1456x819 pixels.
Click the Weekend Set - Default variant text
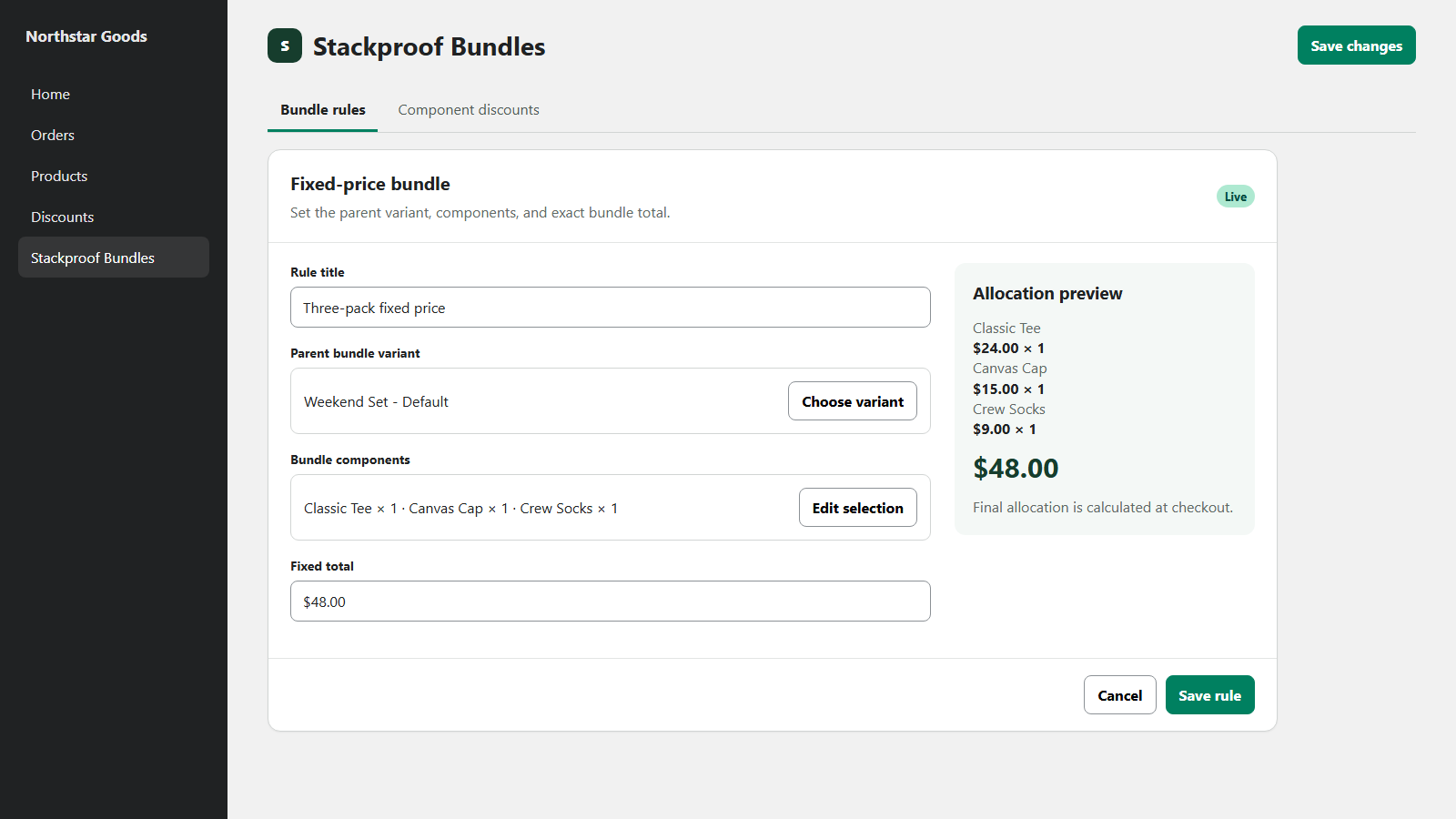(376, 401)
